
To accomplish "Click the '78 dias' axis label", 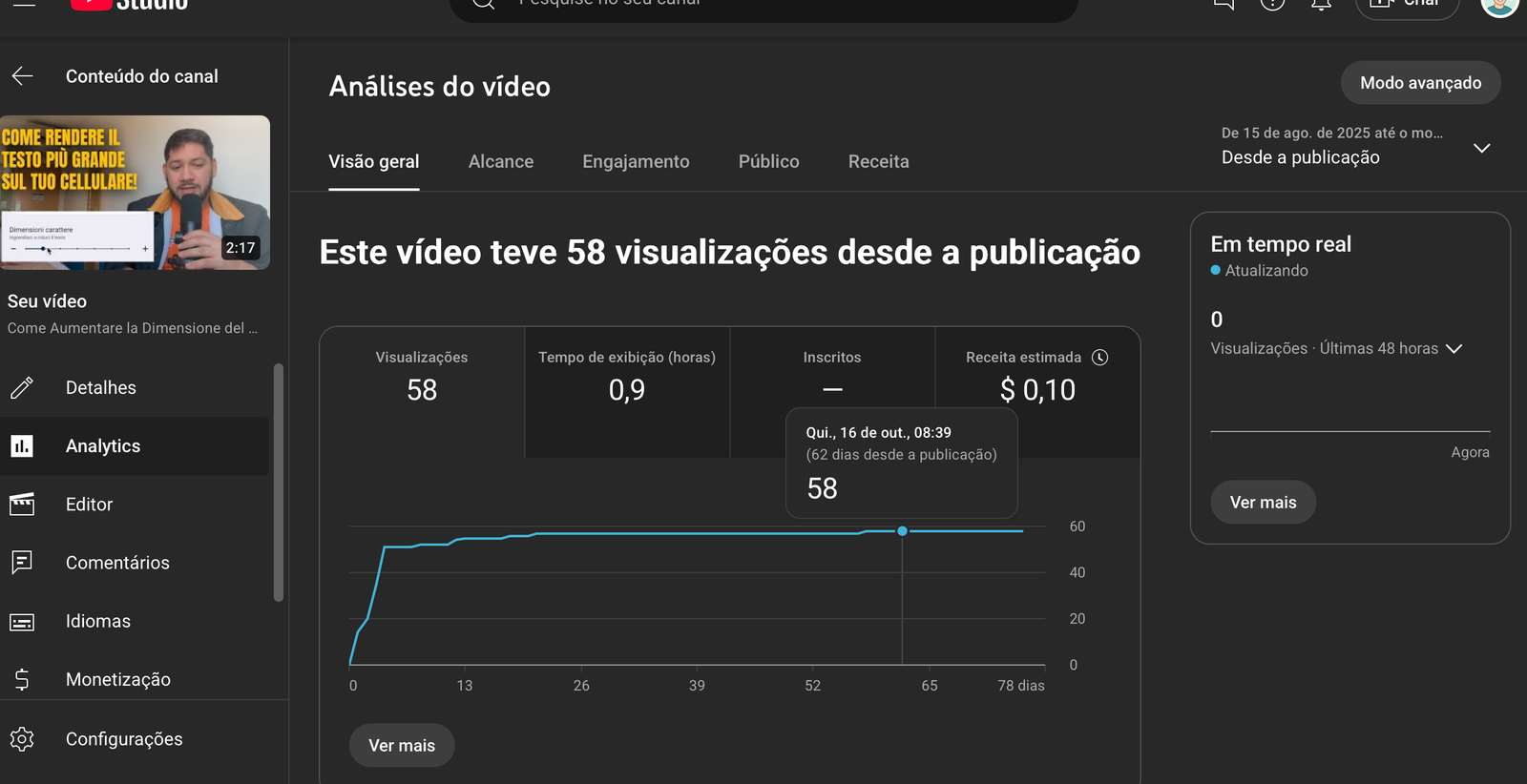I will click(x=1021, y=686).
